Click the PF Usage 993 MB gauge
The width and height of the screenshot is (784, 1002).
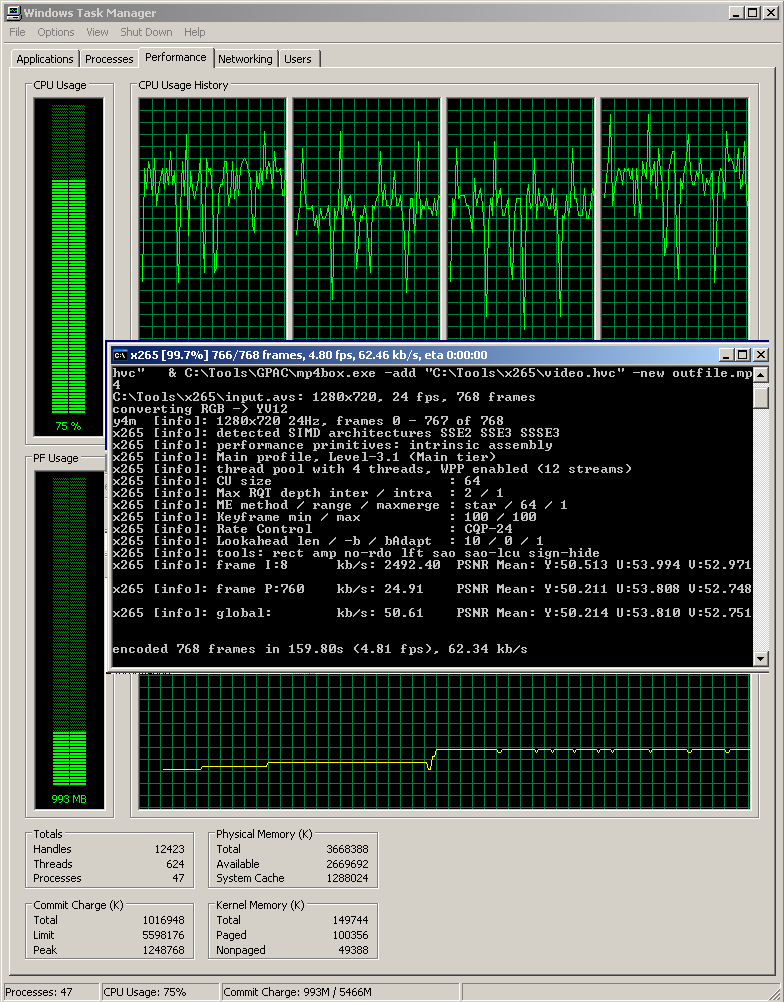tap(68, 640)
